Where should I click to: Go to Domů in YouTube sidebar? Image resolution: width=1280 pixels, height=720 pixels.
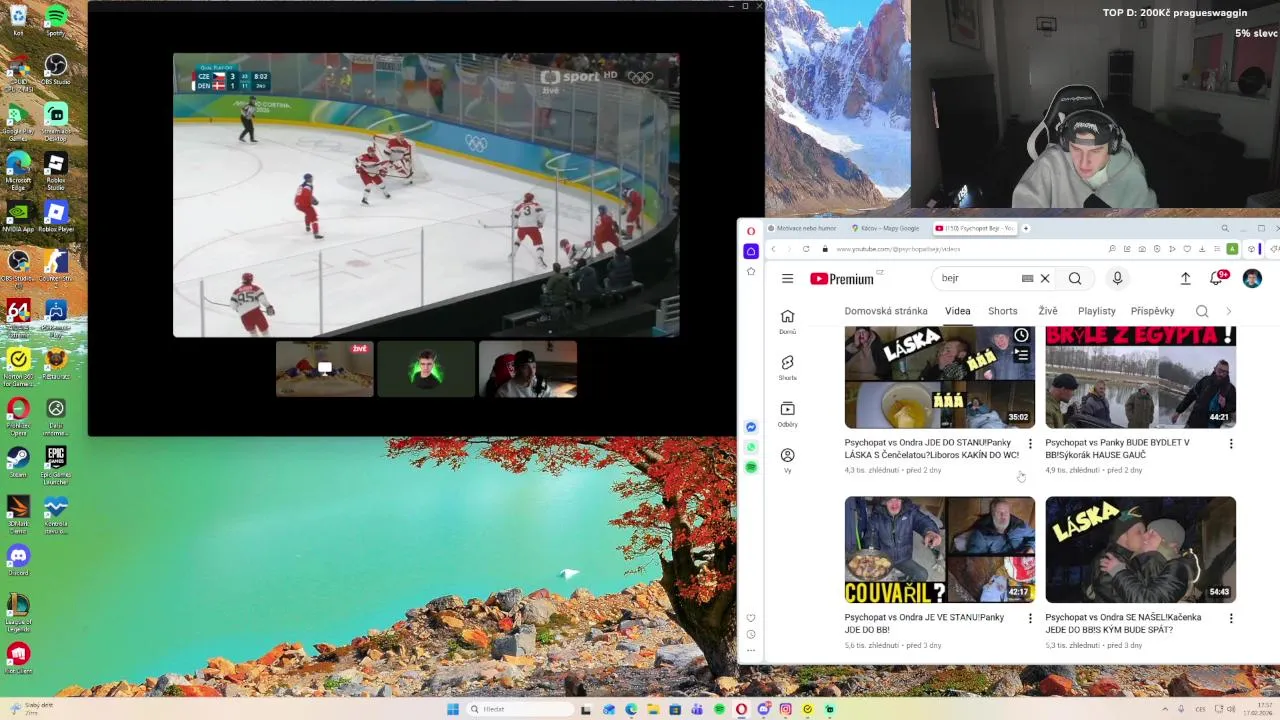coord(788,321)
